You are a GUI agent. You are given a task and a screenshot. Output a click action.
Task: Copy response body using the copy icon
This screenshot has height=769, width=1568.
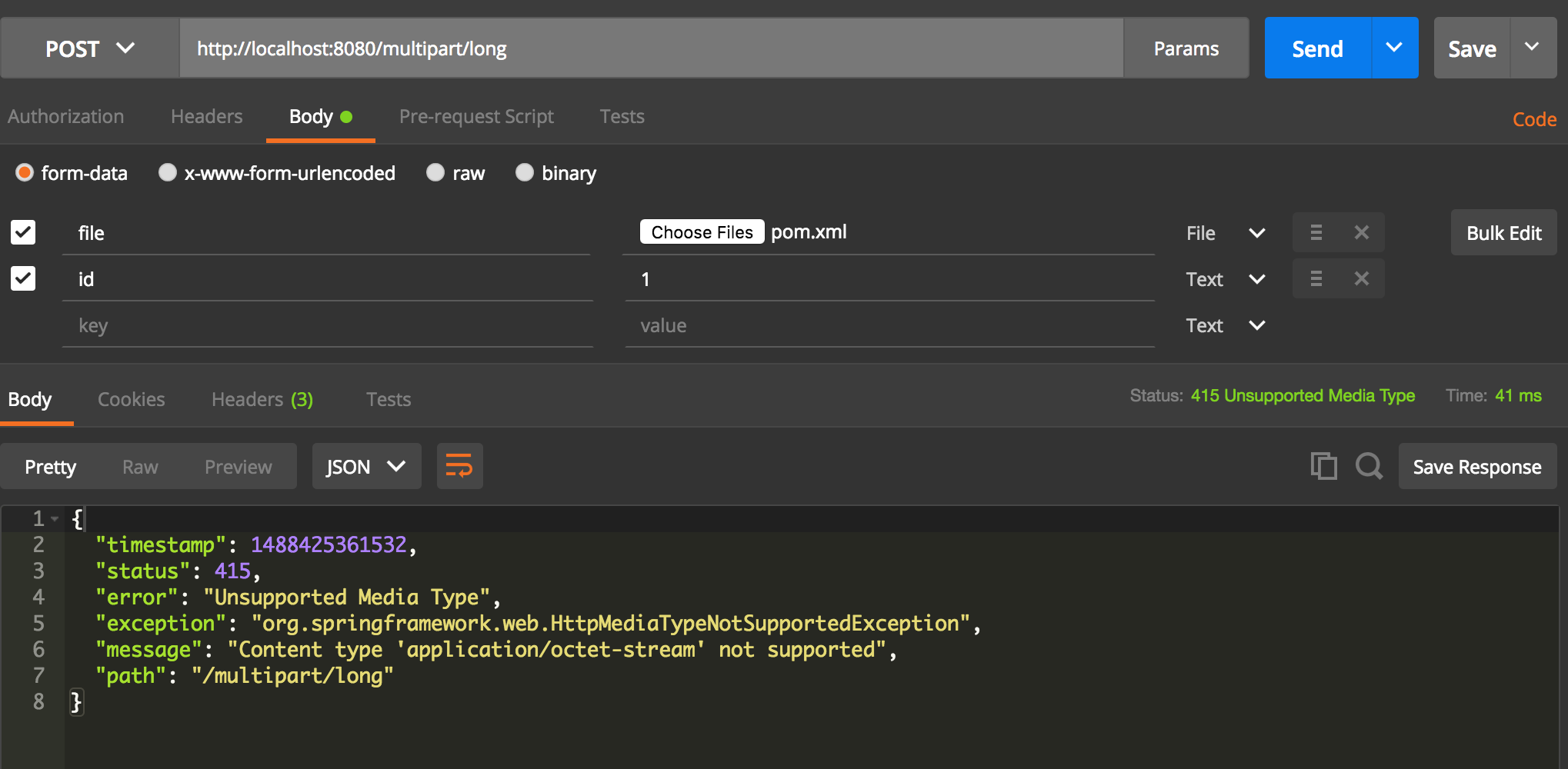click(x=1323, y=466)
